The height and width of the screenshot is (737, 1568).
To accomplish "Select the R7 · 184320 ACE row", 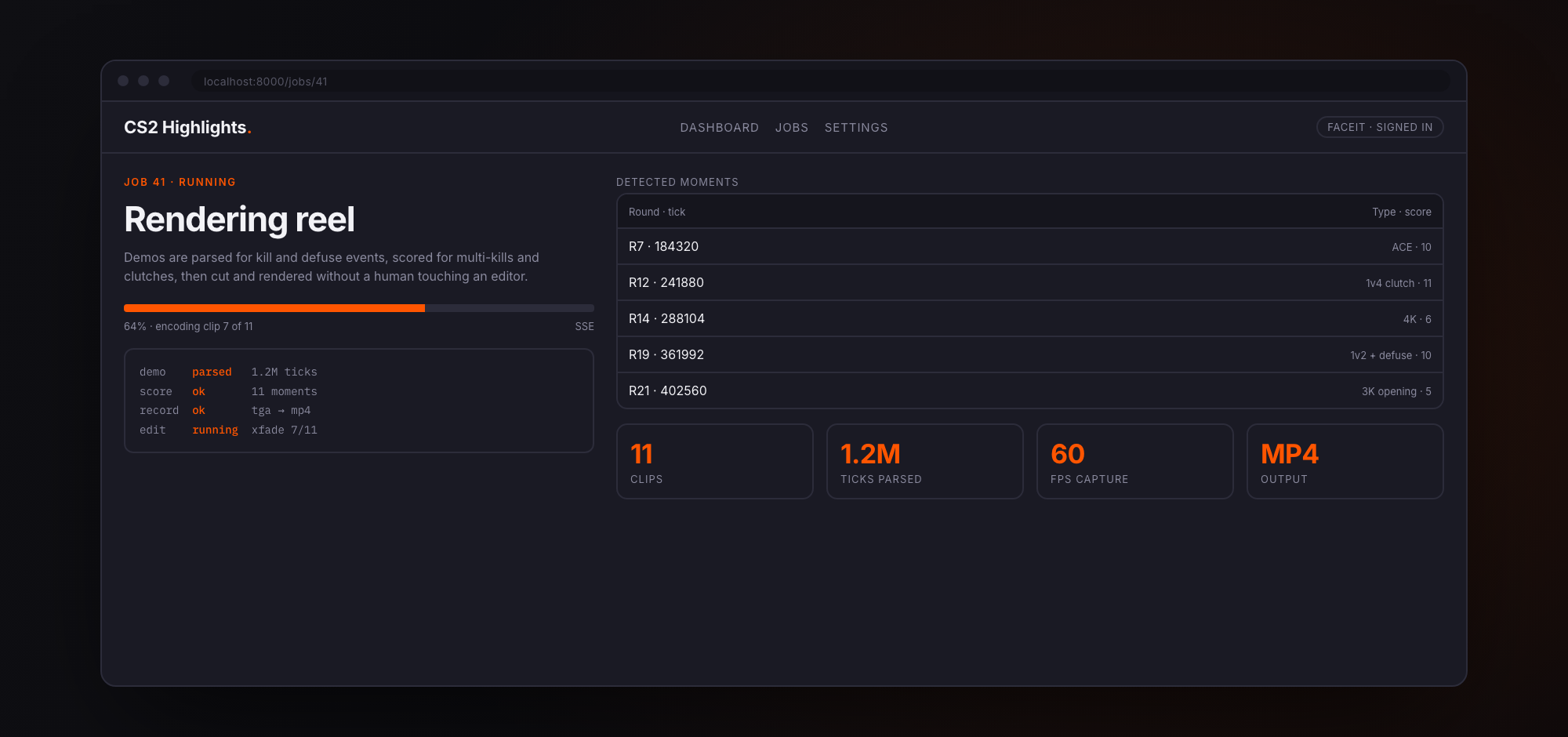I will (x=1029, y=246).
